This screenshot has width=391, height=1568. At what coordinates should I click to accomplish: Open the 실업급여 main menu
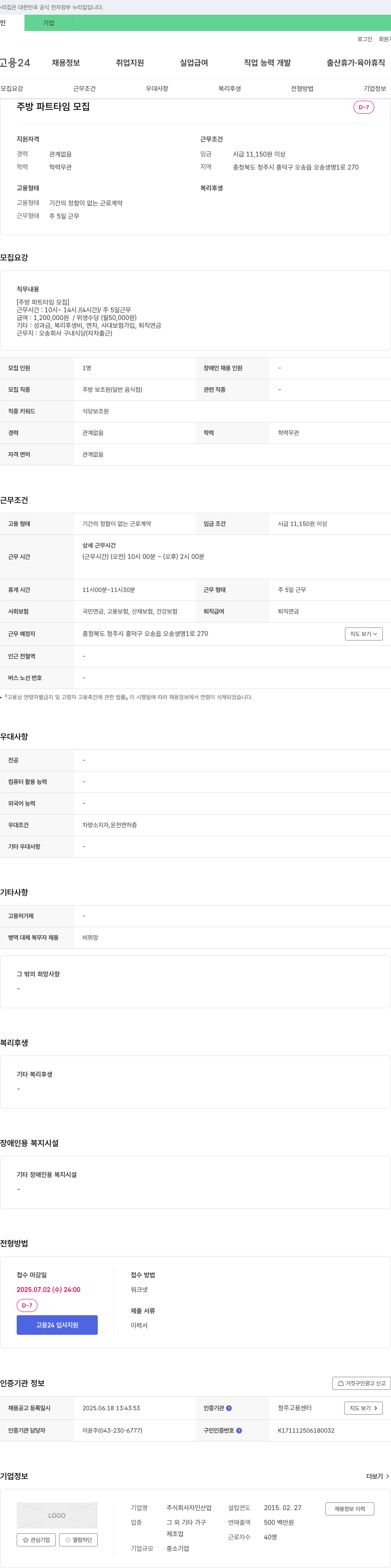tap(194, 63)
